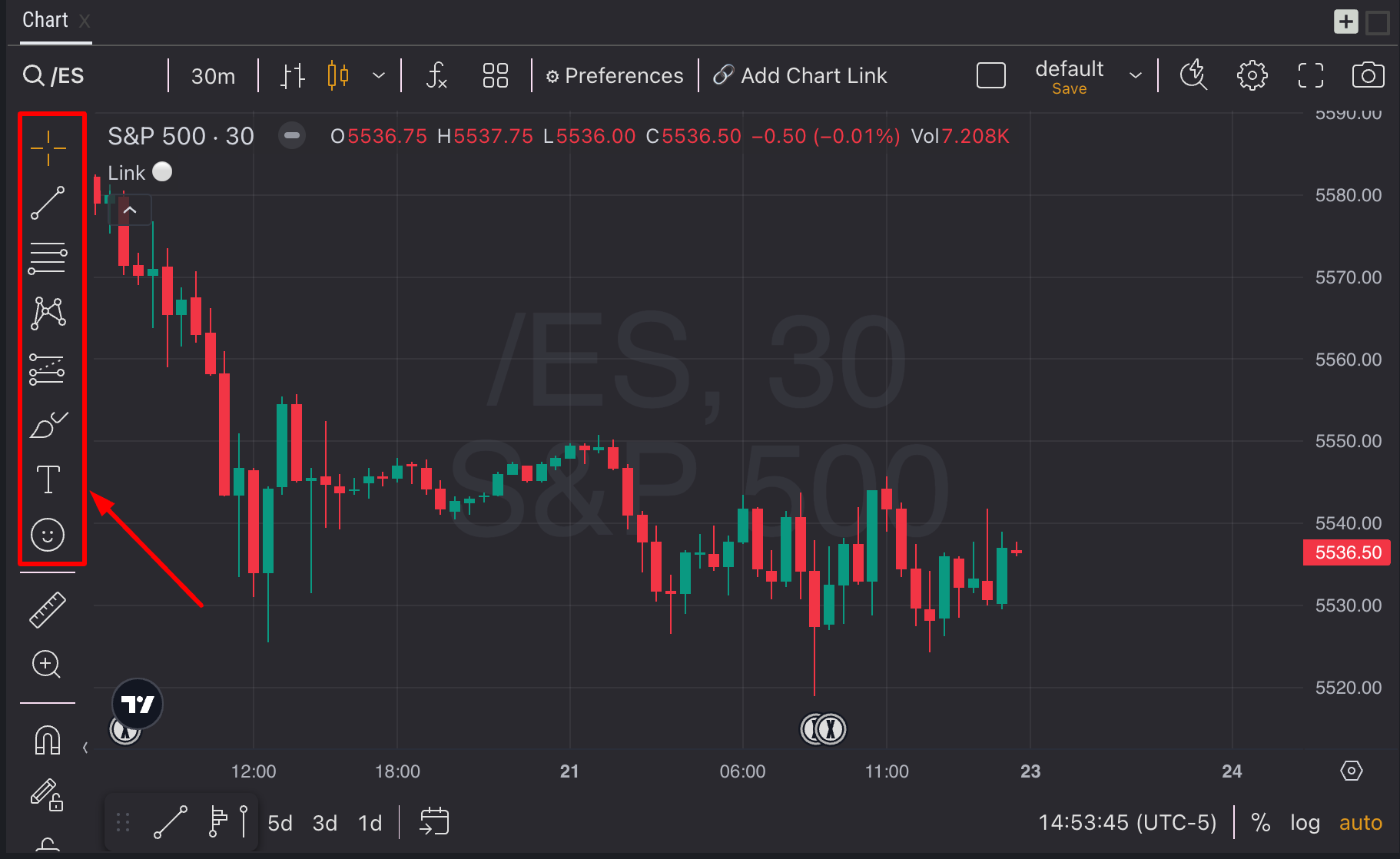Collapse the indicator legend chevron
1400x859 pixels.
[x=130, y=210]
